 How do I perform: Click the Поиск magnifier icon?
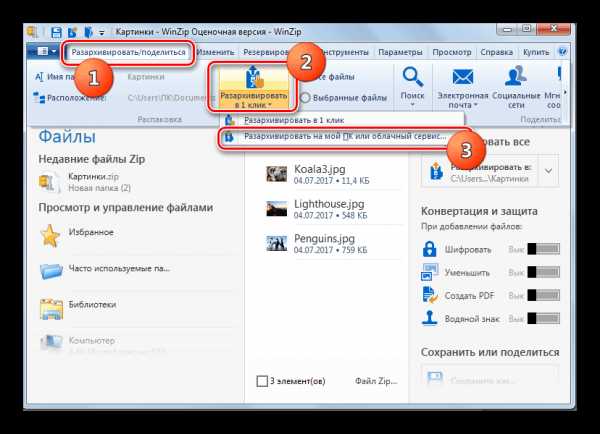(x=412, y=77)
